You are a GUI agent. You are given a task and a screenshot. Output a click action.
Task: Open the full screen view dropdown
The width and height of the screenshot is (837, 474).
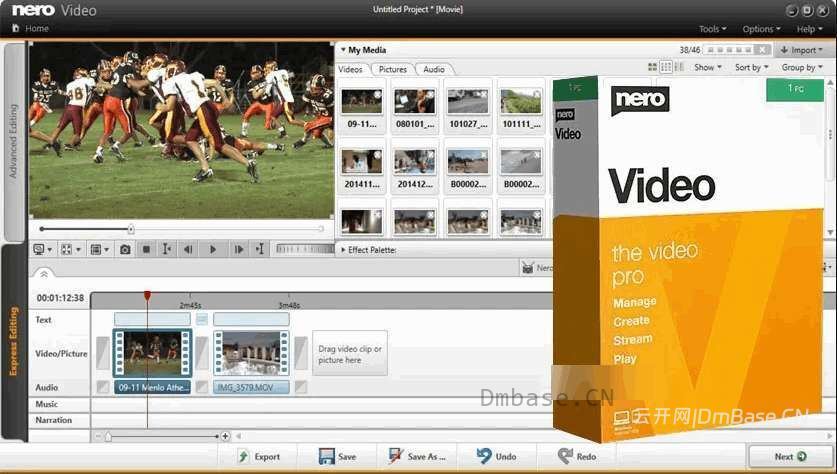point(70,249)
